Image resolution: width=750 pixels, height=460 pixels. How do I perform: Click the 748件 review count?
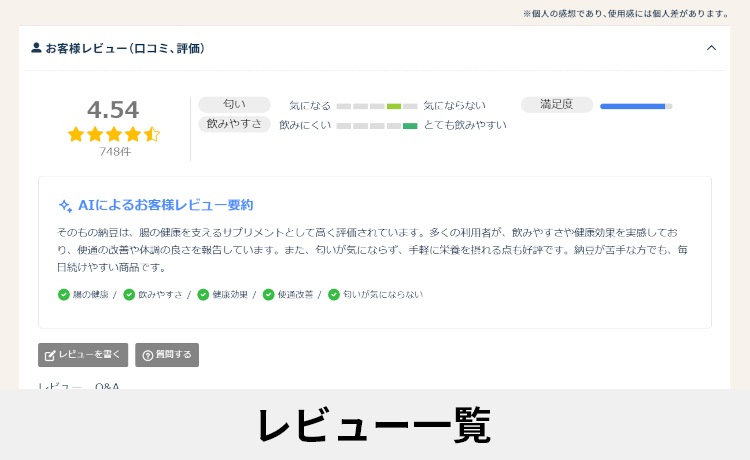tap(115, 152)
